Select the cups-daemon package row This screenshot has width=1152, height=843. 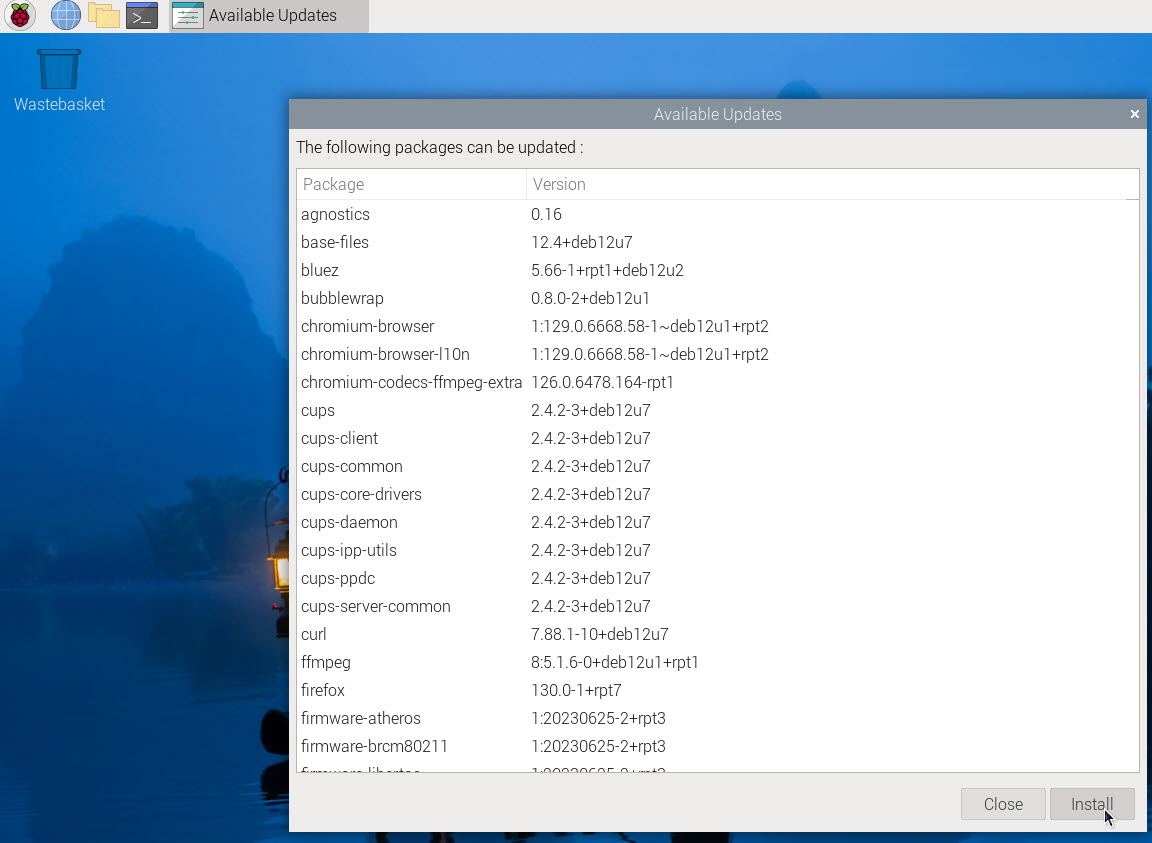718,523
